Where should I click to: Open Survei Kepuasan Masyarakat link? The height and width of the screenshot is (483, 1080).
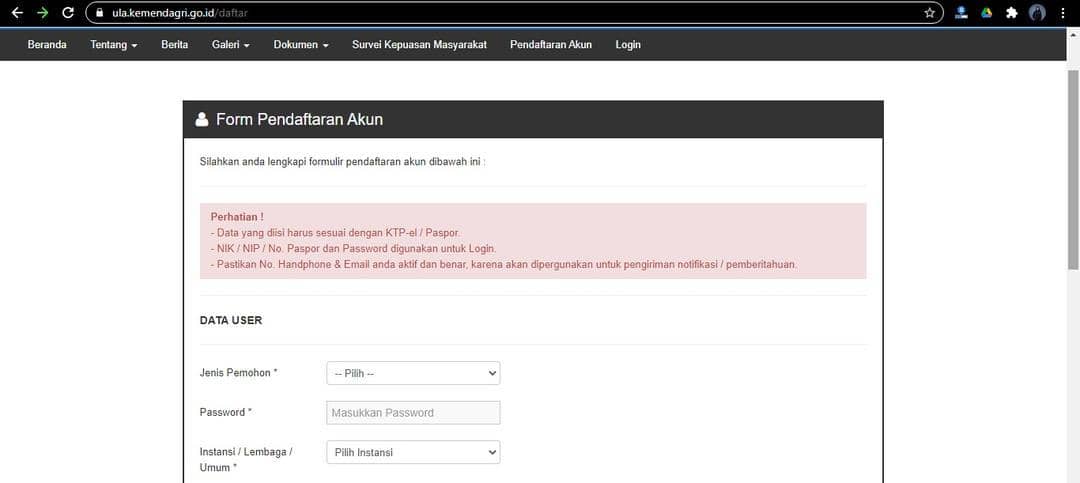[419, 45]
